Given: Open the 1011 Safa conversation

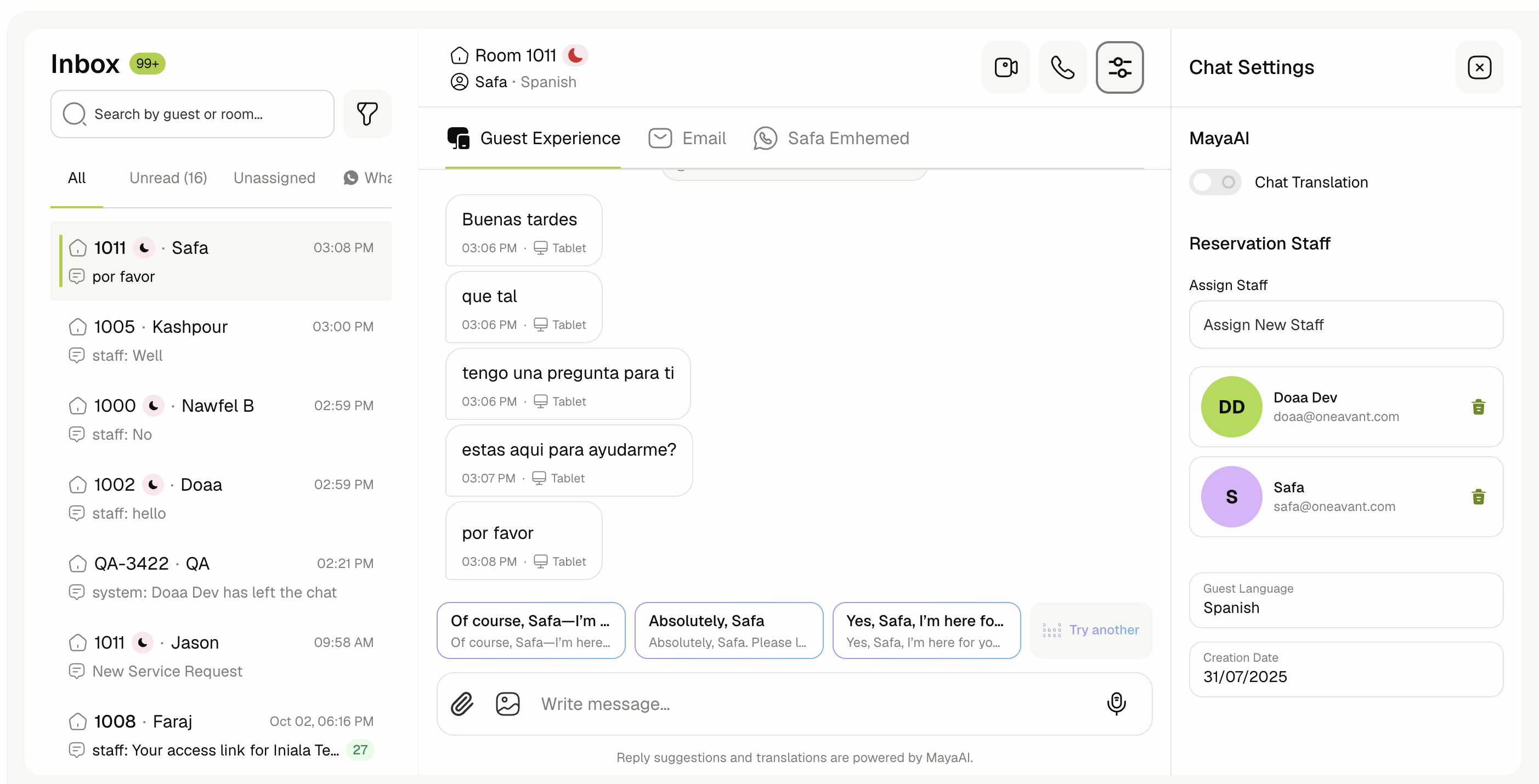Looking at the screenshot, I should 221,262.
